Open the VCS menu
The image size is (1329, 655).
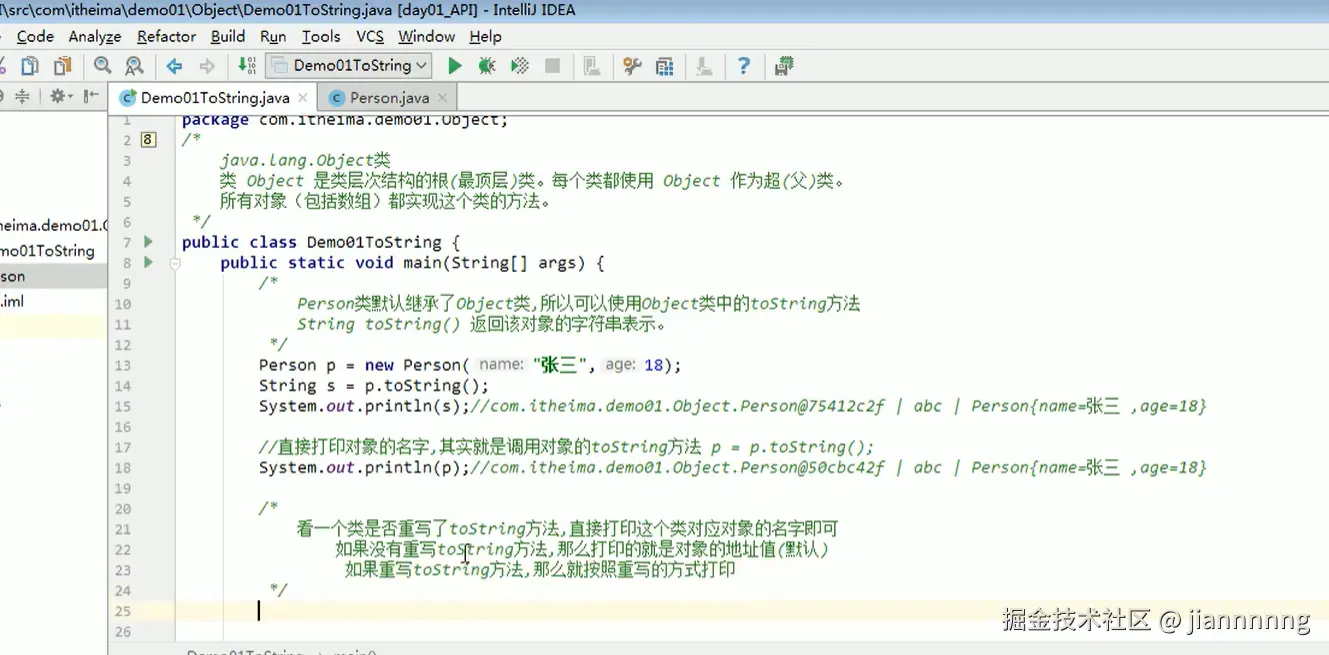click(x=369, y=36)
